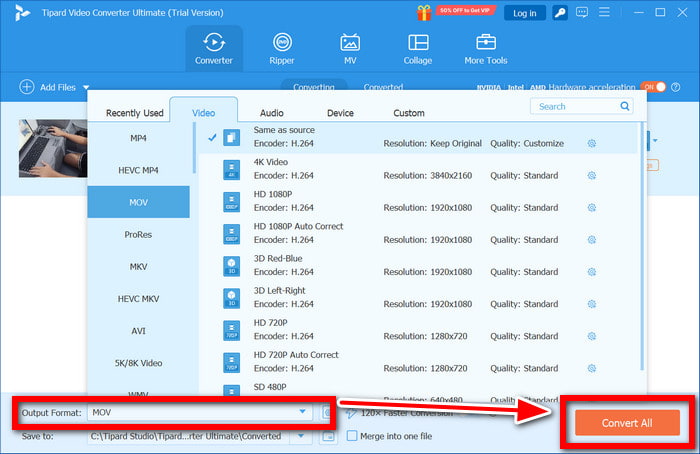Screen dimensions: 700x454
Task: Select the MP4 format
Action: [x=138, y=138]
